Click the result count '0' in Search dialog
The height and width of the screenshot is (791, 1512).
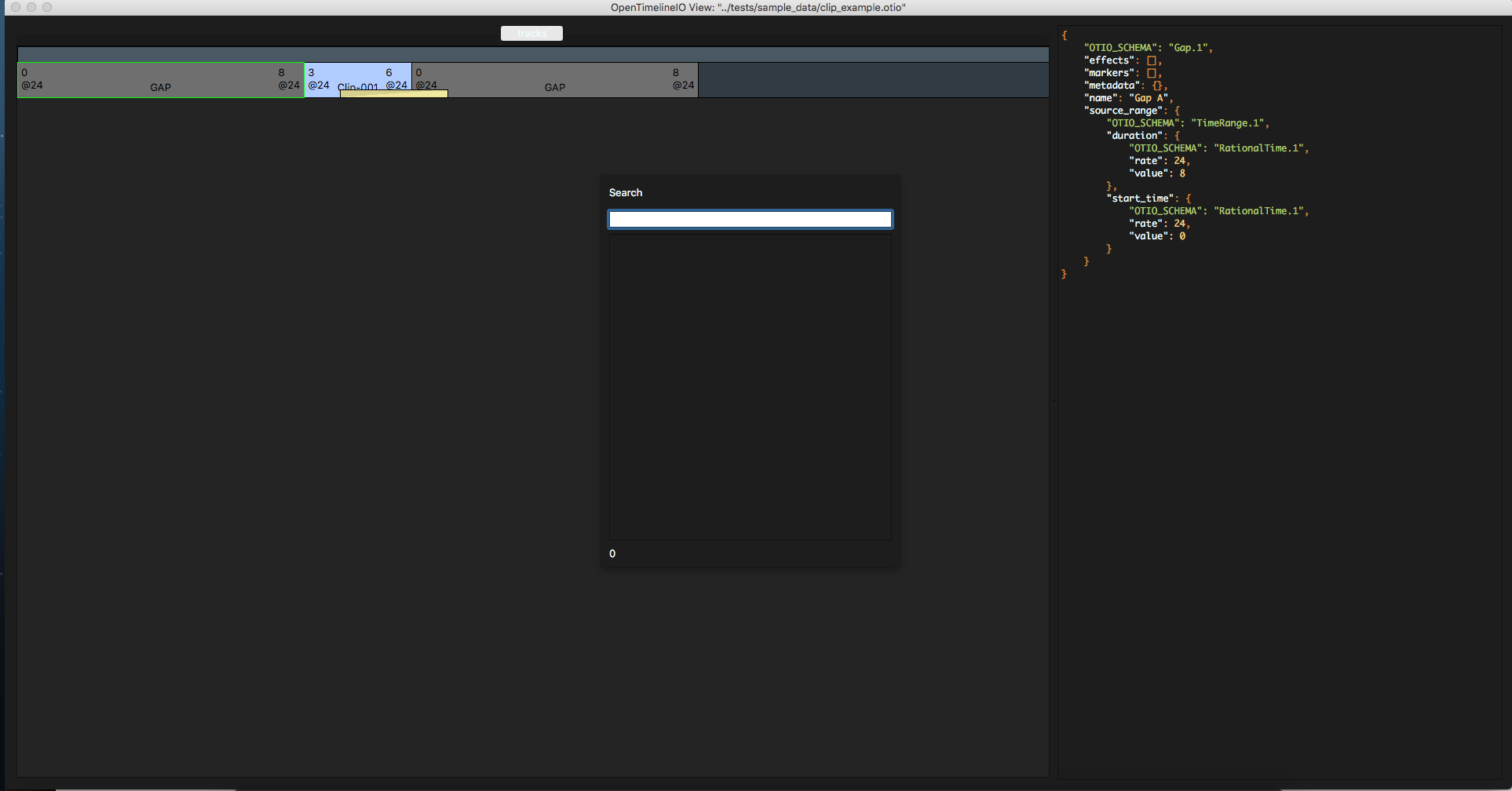pos(612,553)
